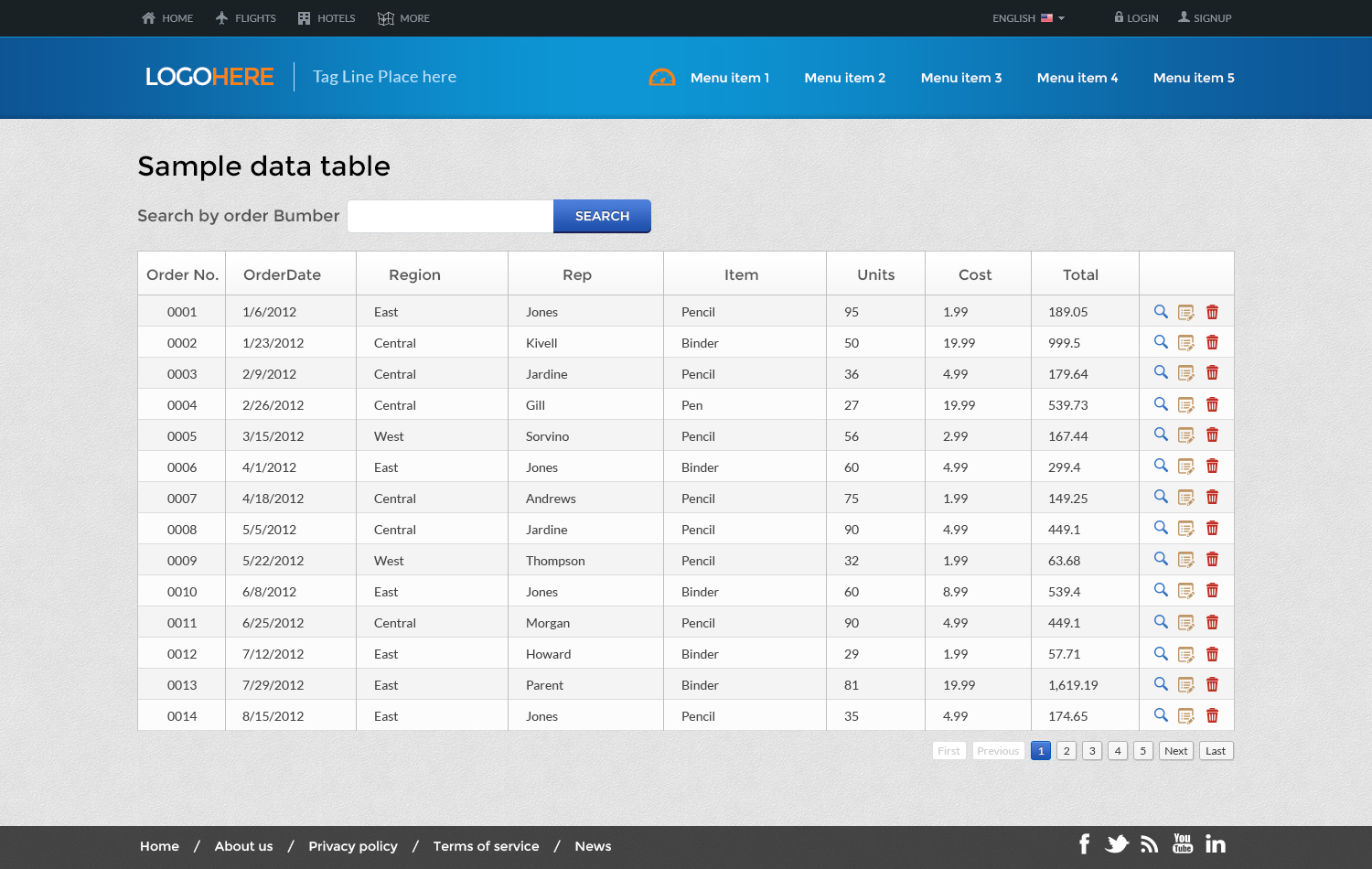This screenshot has width=1372, height=869.
Task: Click the Next pagination button
Action: pyautogui.click(x=1176, y=751)
